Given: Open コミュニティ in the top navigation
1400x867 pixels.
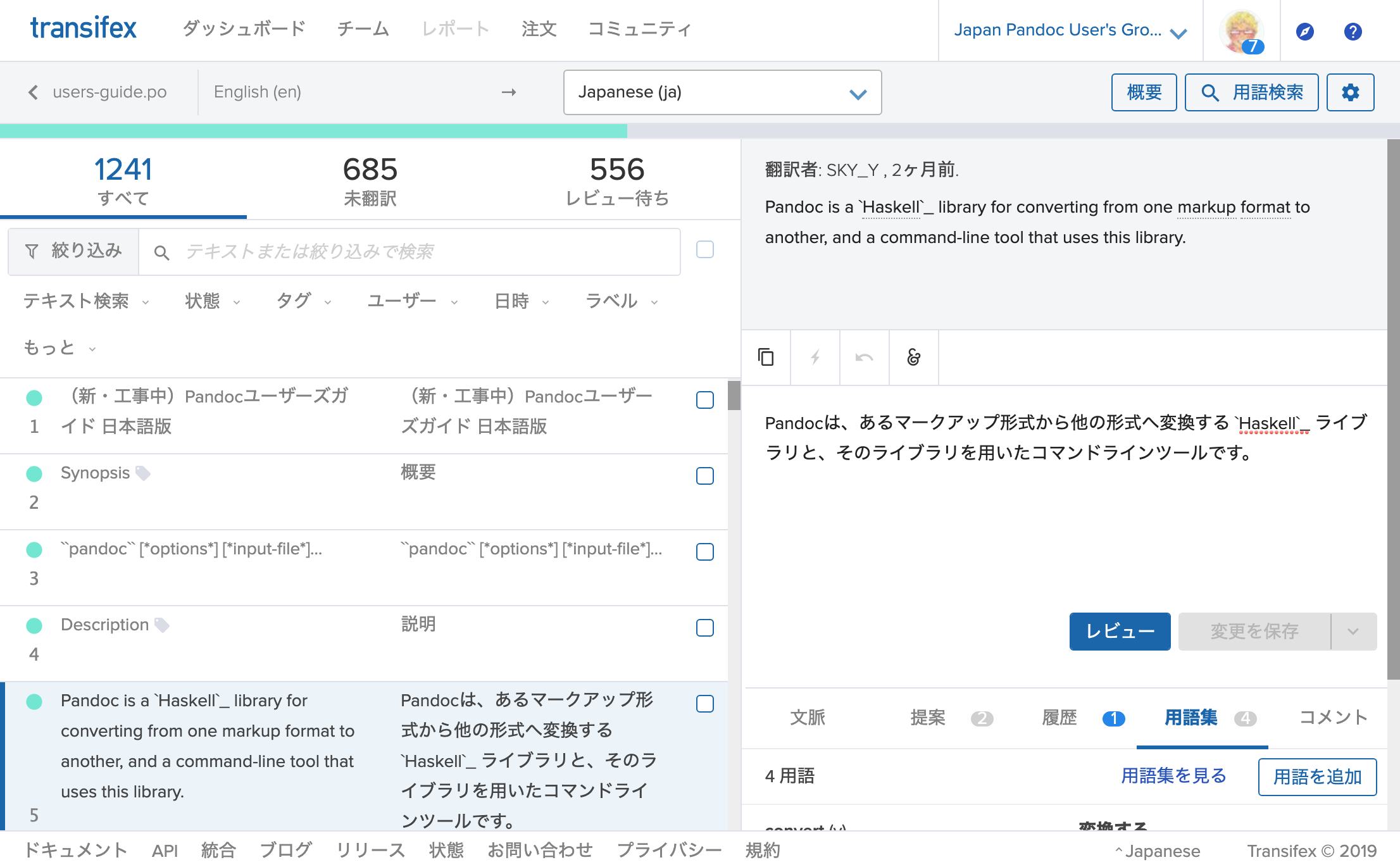Looking at the screenshot, I should (640, 29).
